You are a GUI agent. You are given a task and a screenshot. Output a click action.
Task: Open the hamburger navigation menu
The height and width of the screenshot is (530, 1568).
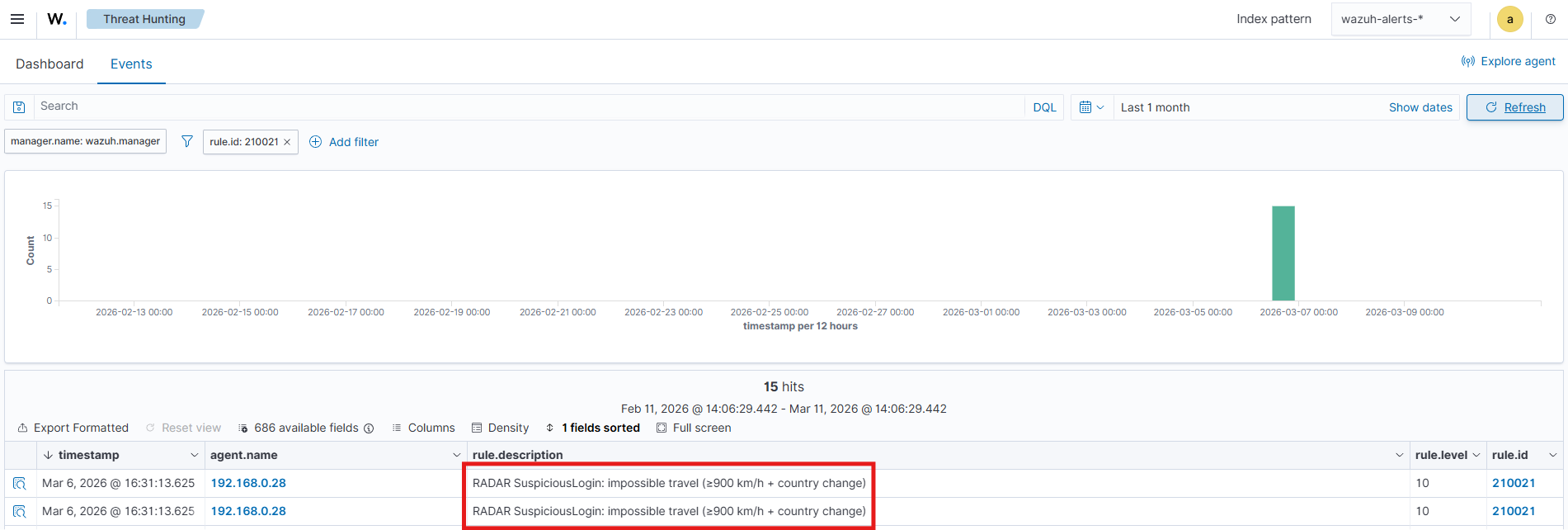pos(17,19)
